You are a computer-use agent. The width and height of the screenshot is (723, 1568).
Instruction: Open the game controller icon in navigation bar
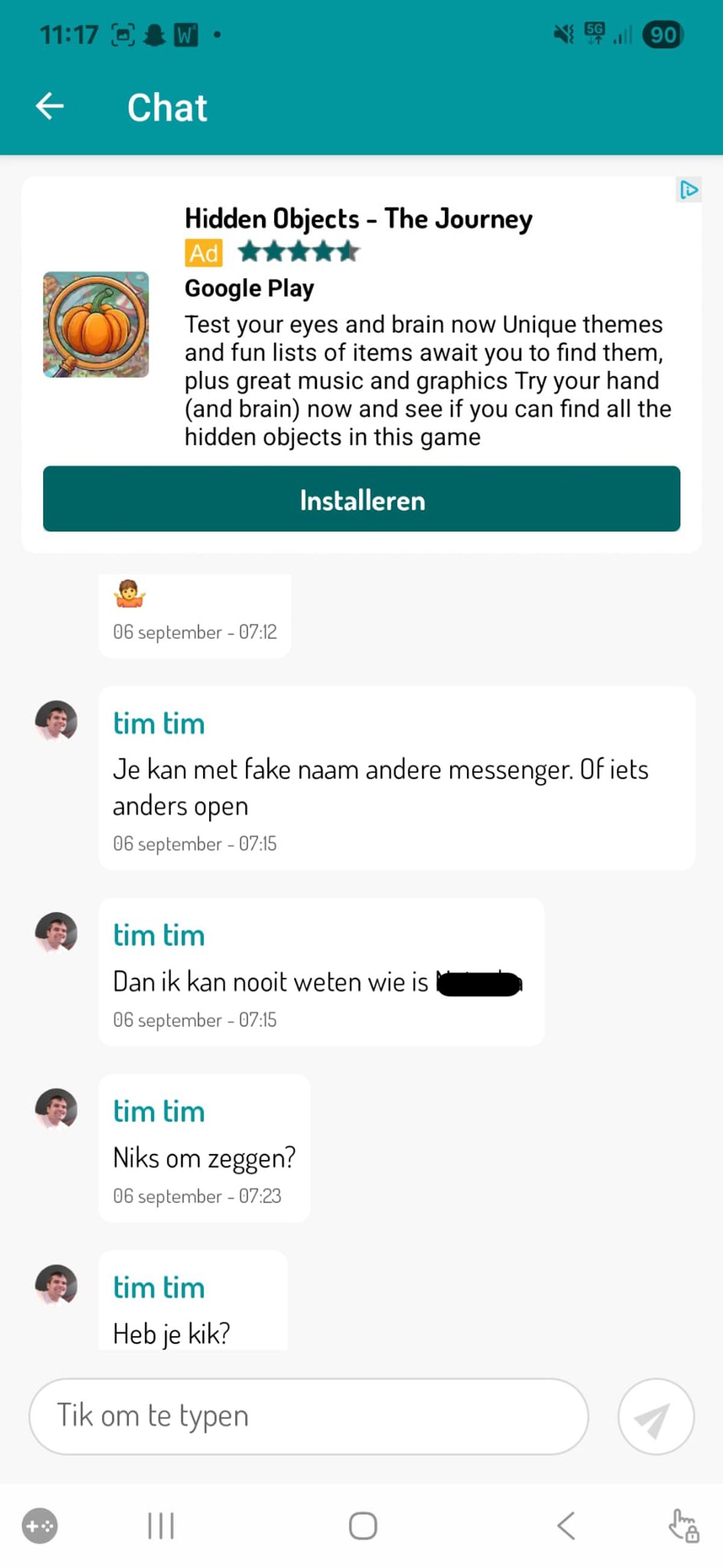coord(40,1526)
